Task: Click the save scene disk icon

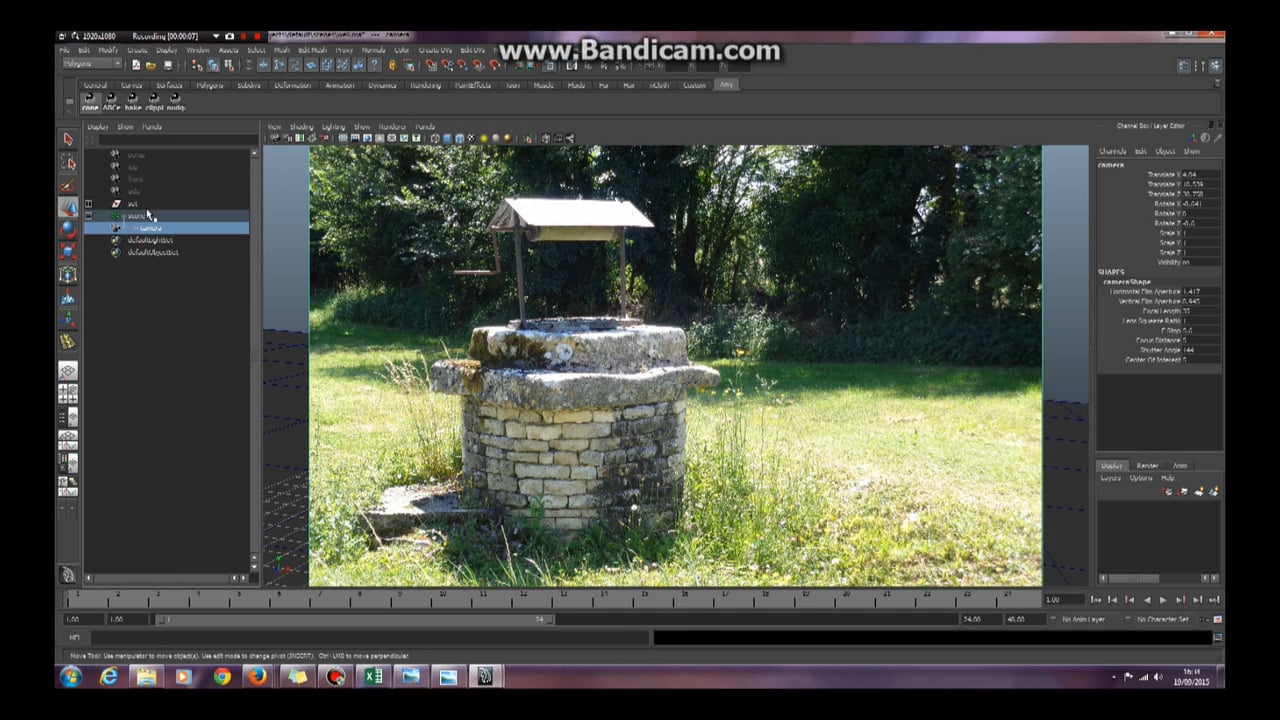Action: pyautogui.click(x=167, y=65)
